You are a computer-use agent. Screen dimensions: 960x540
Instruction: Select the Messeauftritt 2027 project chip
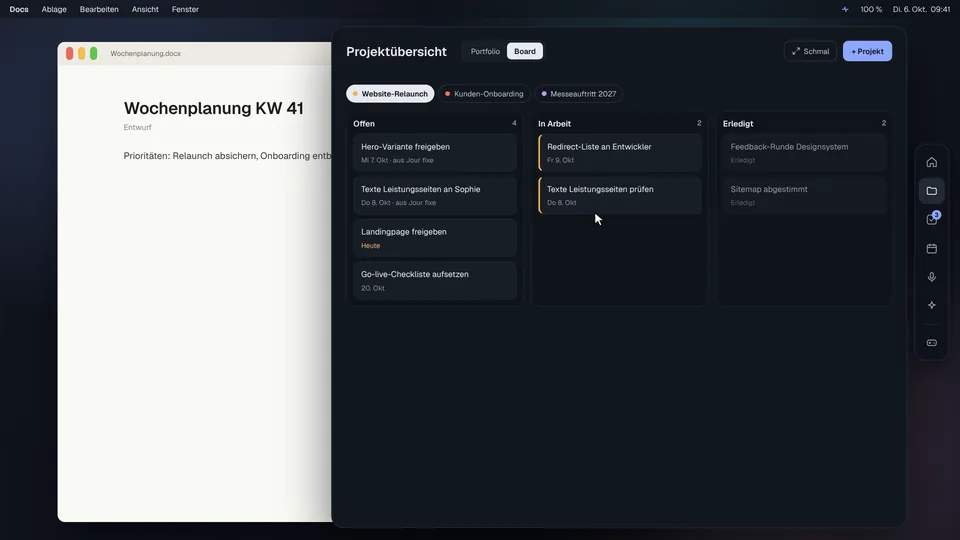click(x=579, y=94)
